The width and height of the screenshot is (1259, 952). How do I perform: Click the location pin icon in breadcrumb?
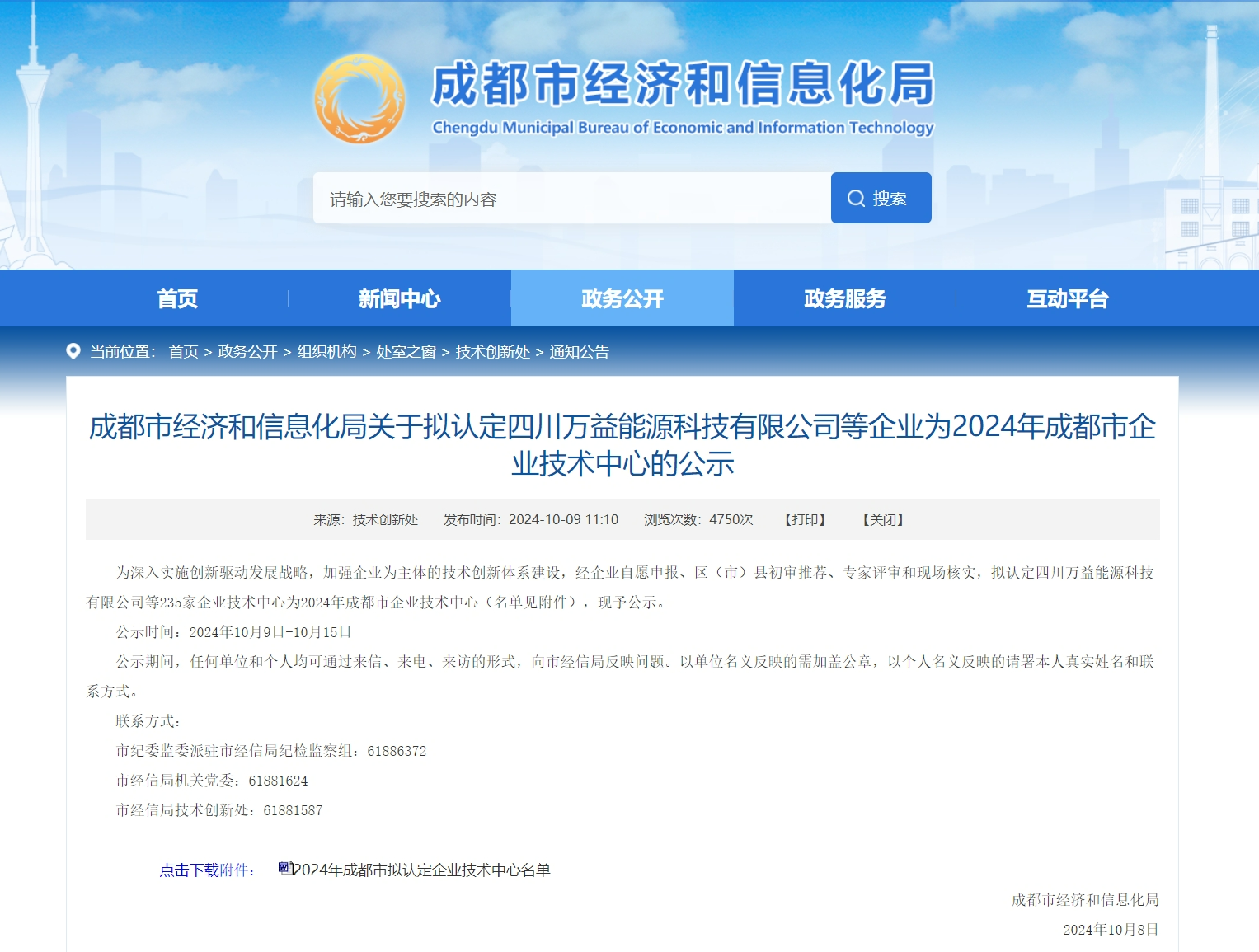[x=73, y=351]
